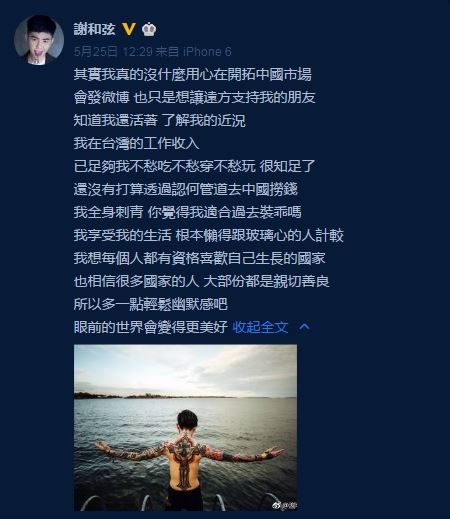
Task: Open the poster's round avatar photo
Action: (x=39, y=39)
